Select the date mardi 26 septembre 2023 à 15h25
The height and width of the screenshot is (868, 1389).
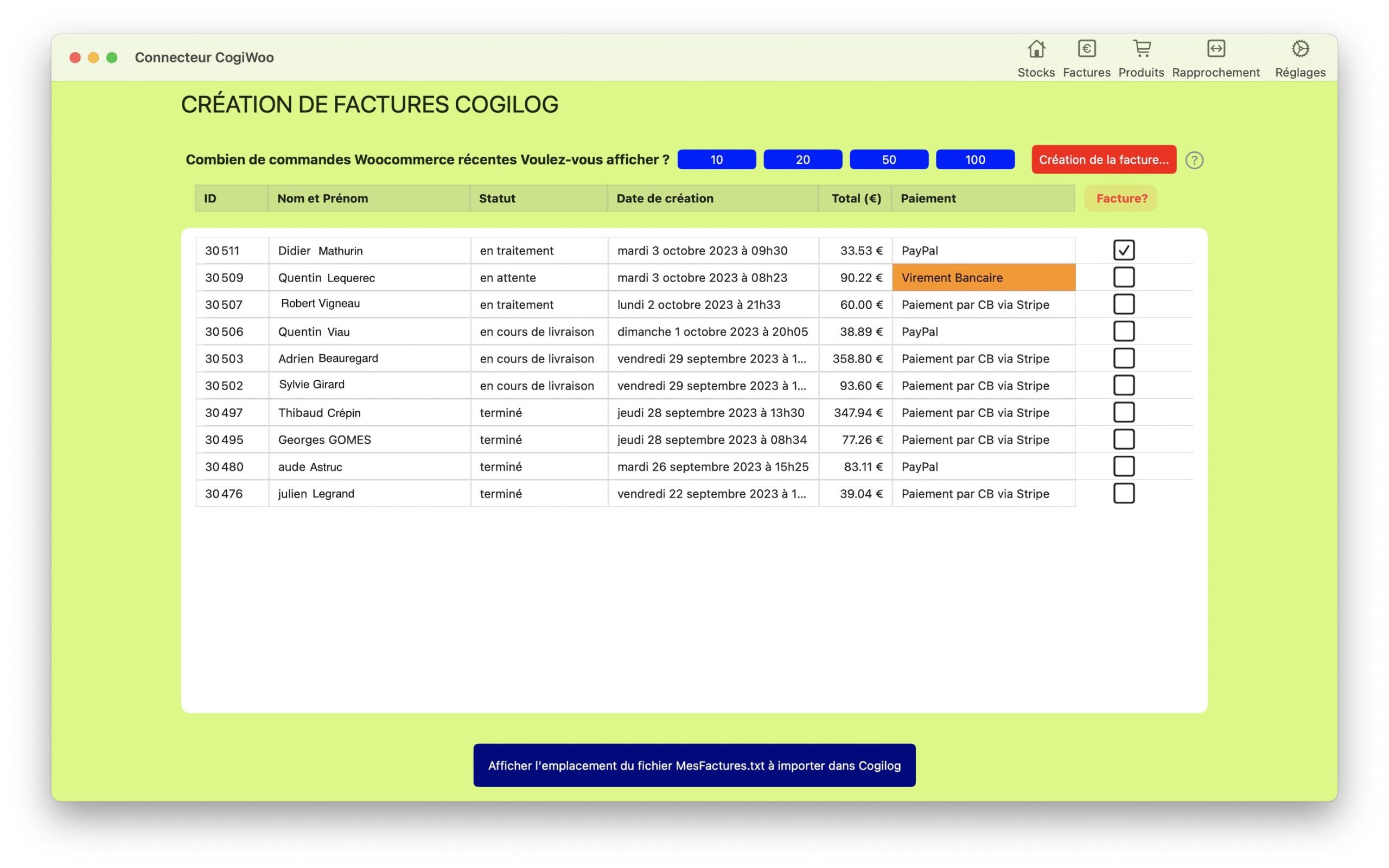(x=713, y=466)
